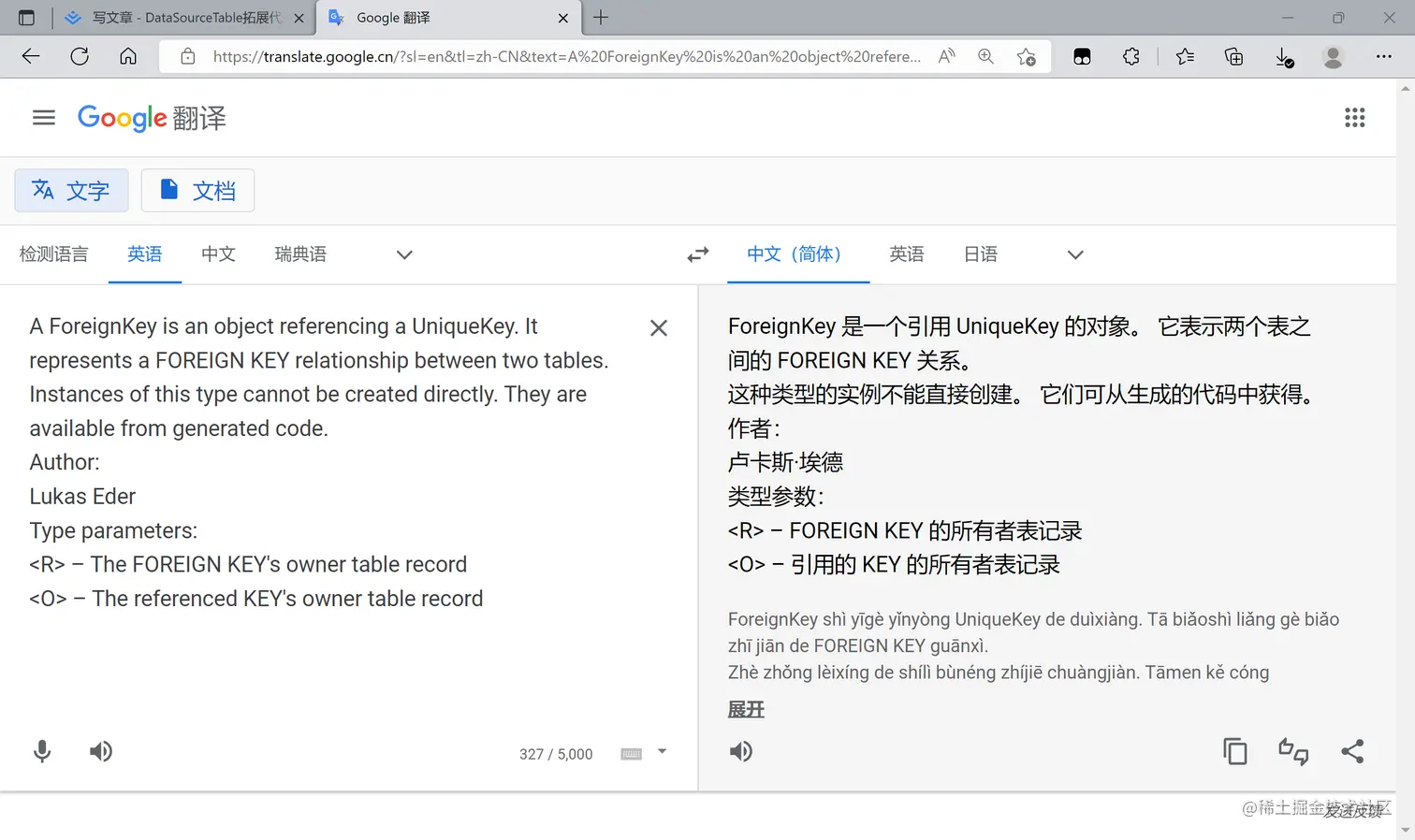
Task: Add this page to favorites
Action: (x=1027, y=57)
